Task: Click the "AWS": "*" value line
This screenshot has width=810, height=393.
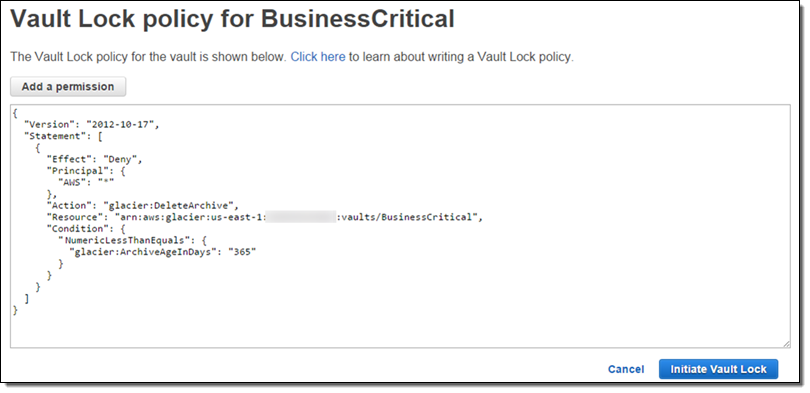Action: 85,183
